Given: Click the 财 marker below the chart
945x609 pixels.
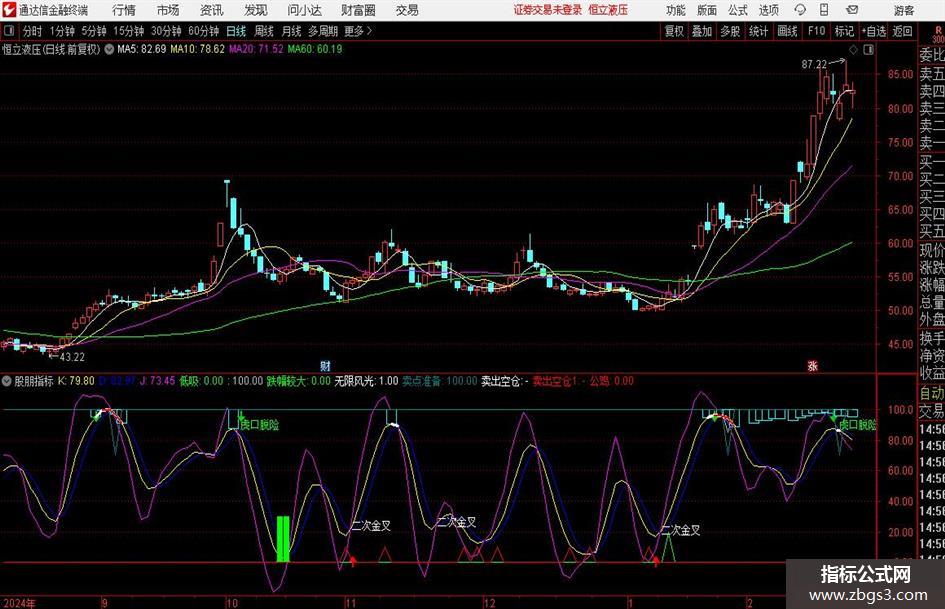Looking at the screenshot, I should pyautogui.click(x=325, y=365).
